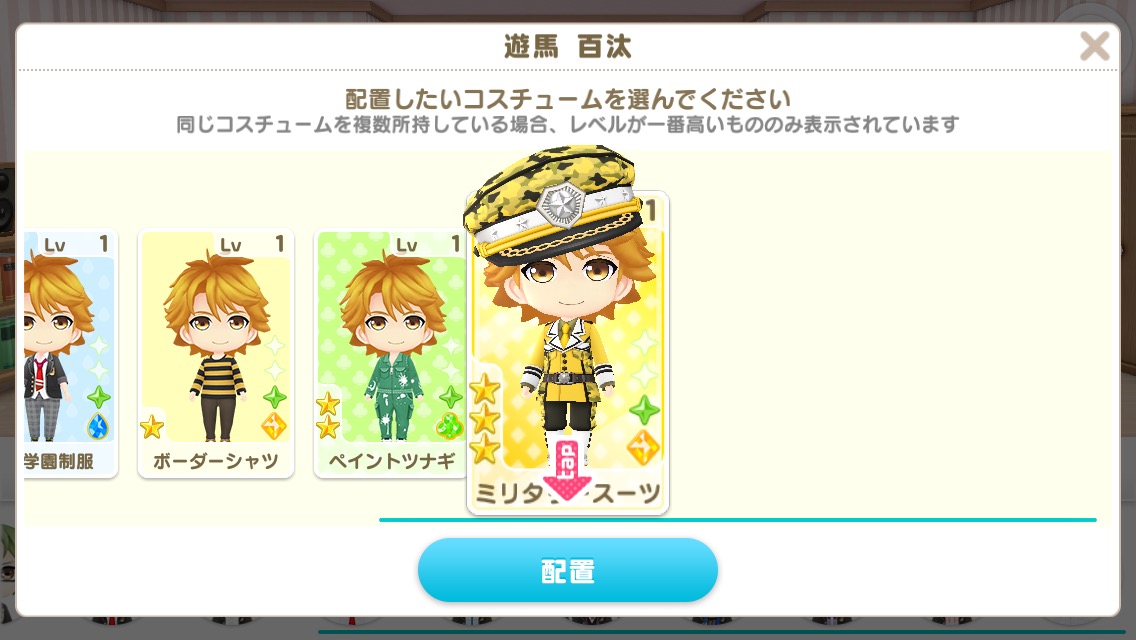The image size is (1136, 640).
Task: Click the three gold stars on ミリタリースーツ
Action: point(485,420)
